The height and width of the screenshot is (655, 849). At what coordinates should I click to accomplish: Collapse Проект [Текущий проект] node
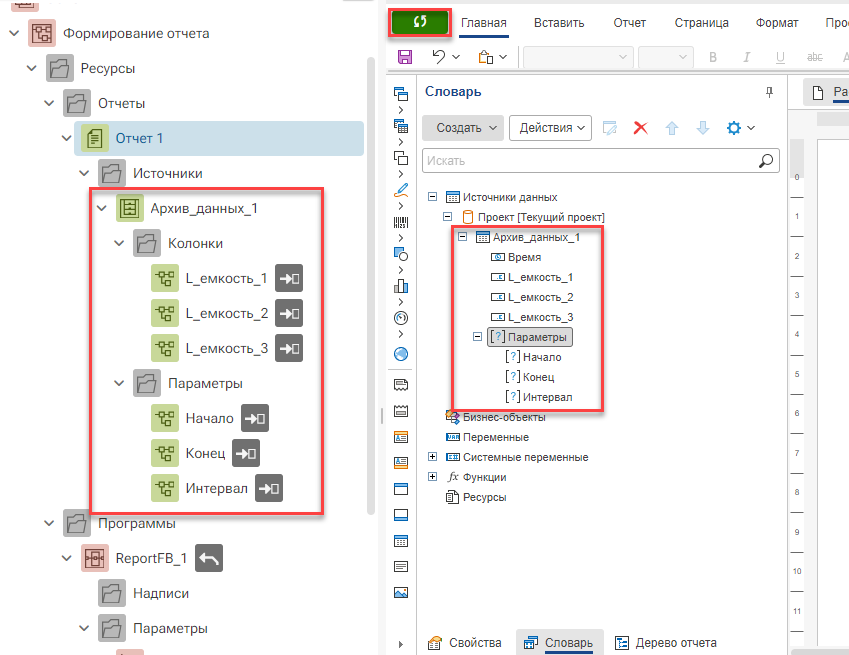(x=447, y=217)
